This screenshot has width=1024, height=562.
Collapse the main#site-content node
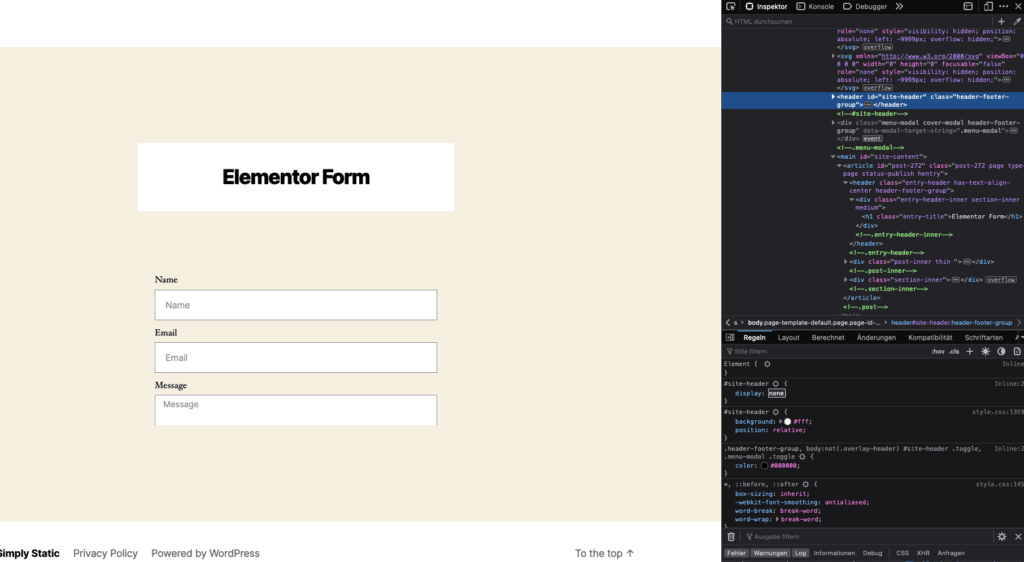(833, 157)
